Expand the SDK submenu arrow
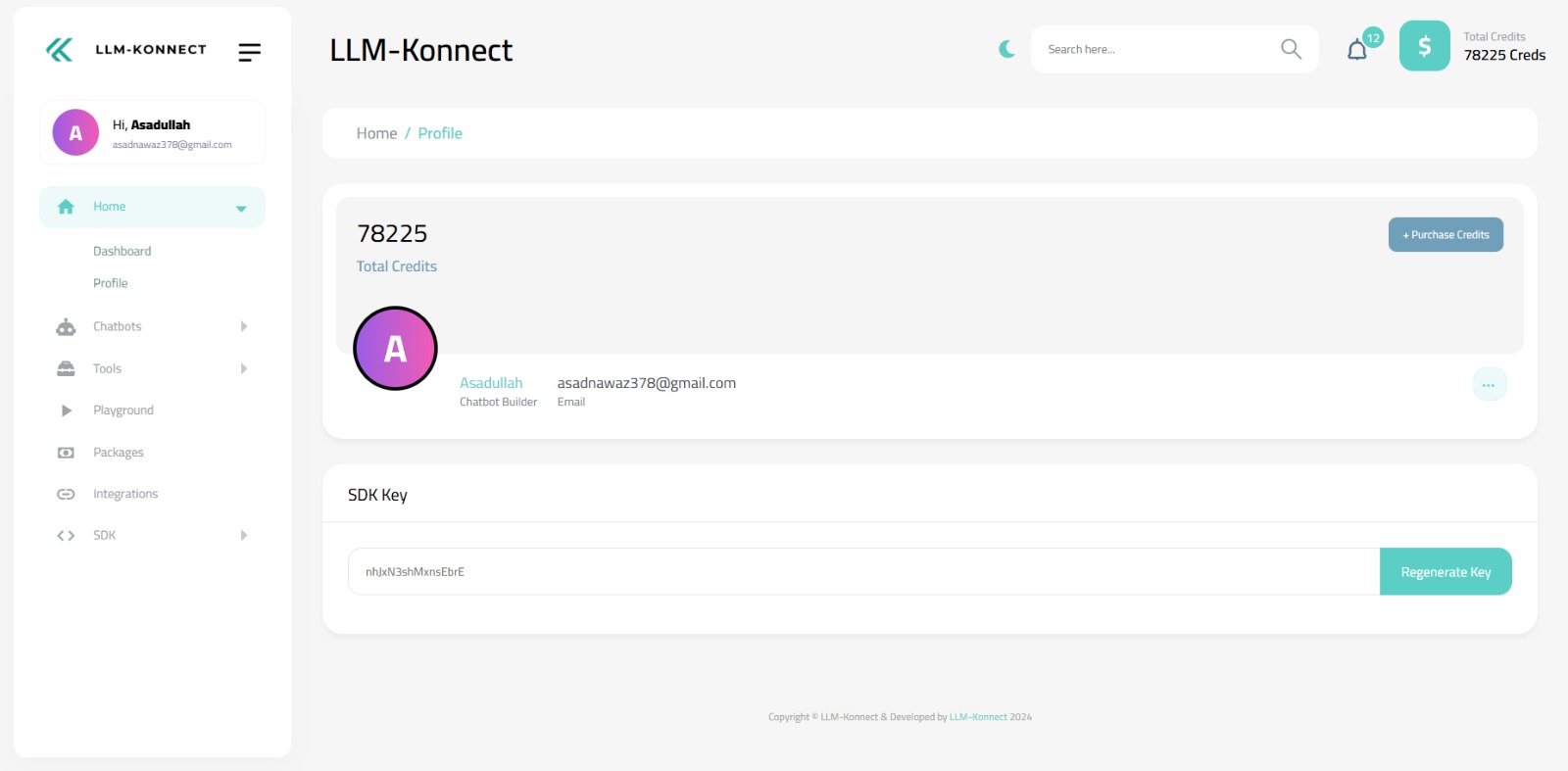The width and height of the screenshot is (1568, 771). click(244, 536)
